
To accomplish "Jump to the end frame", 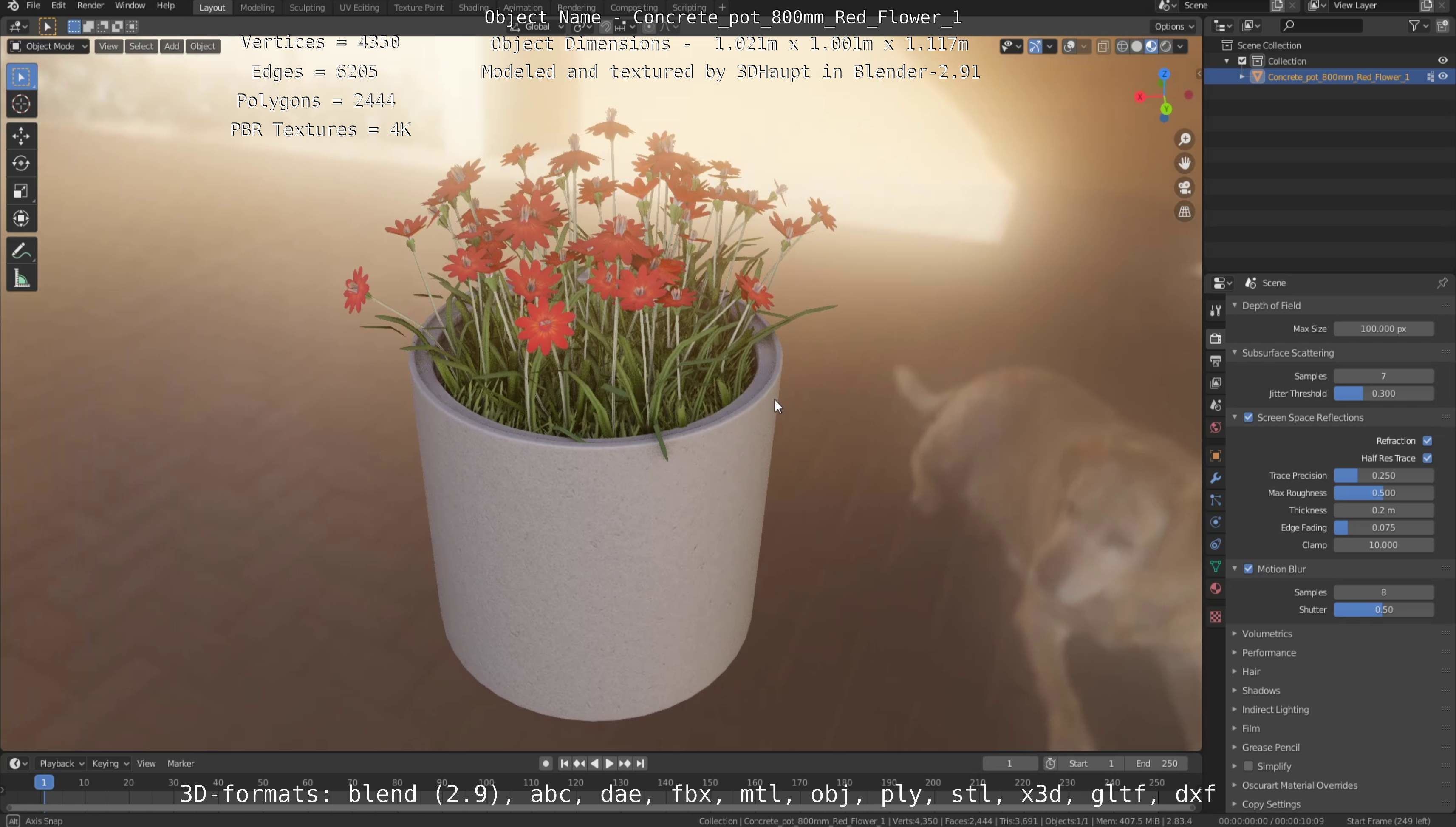I will coord(641,763).
